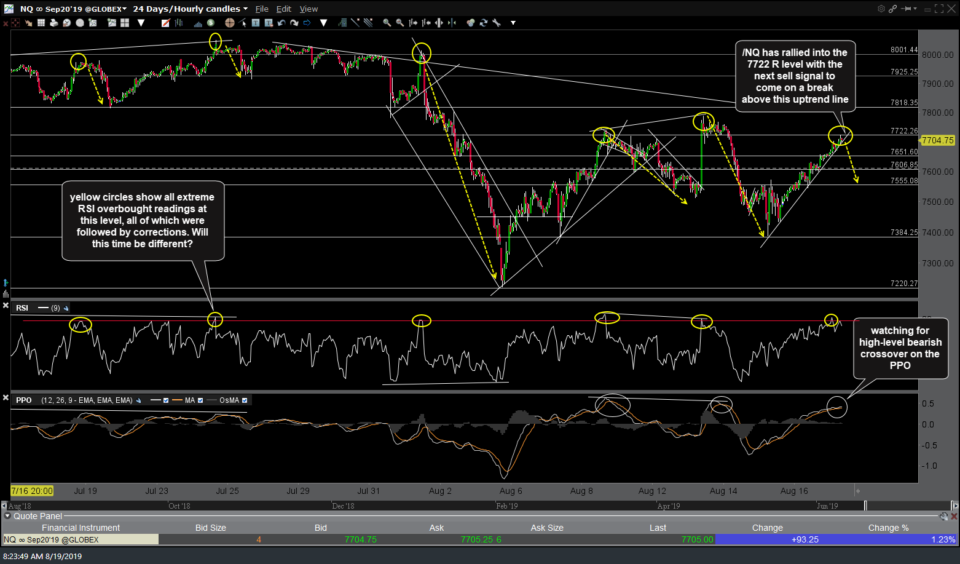Expand the white triangle dropdown after blue arrow
The image size is (960, 564).
[323, 23]
